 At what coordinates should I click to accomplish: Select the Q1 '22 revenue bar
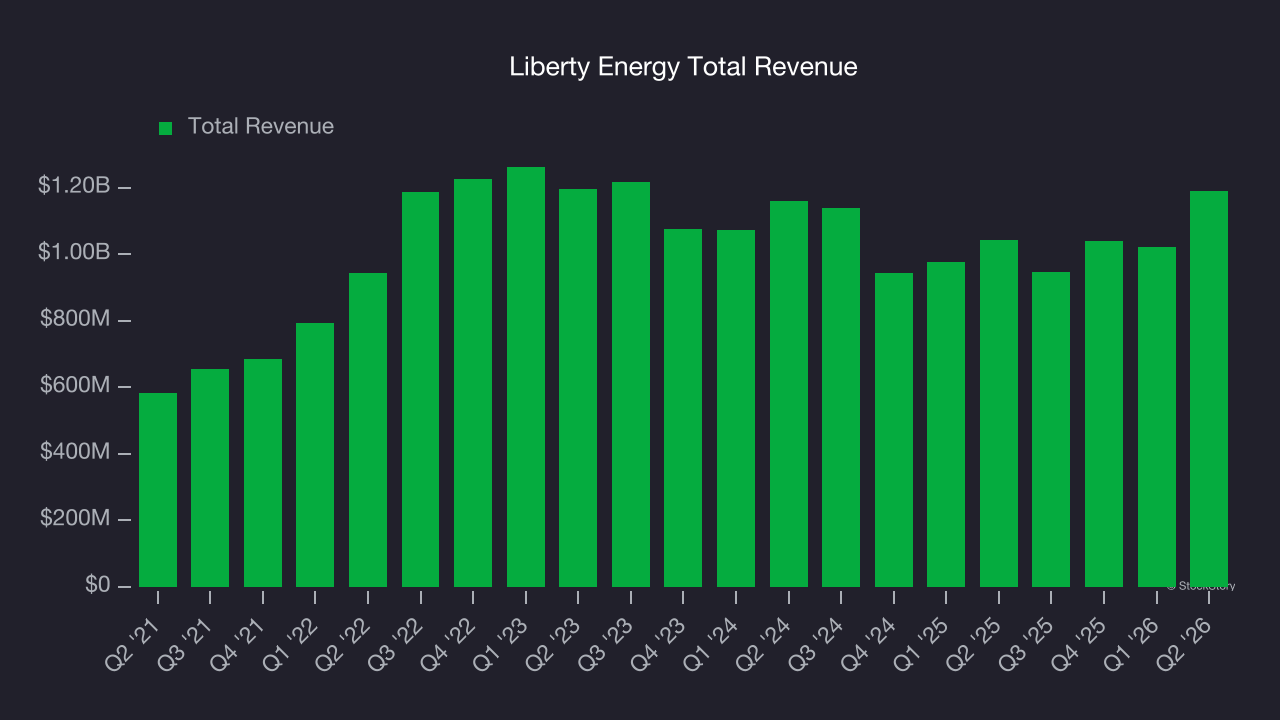click(315, 455)
